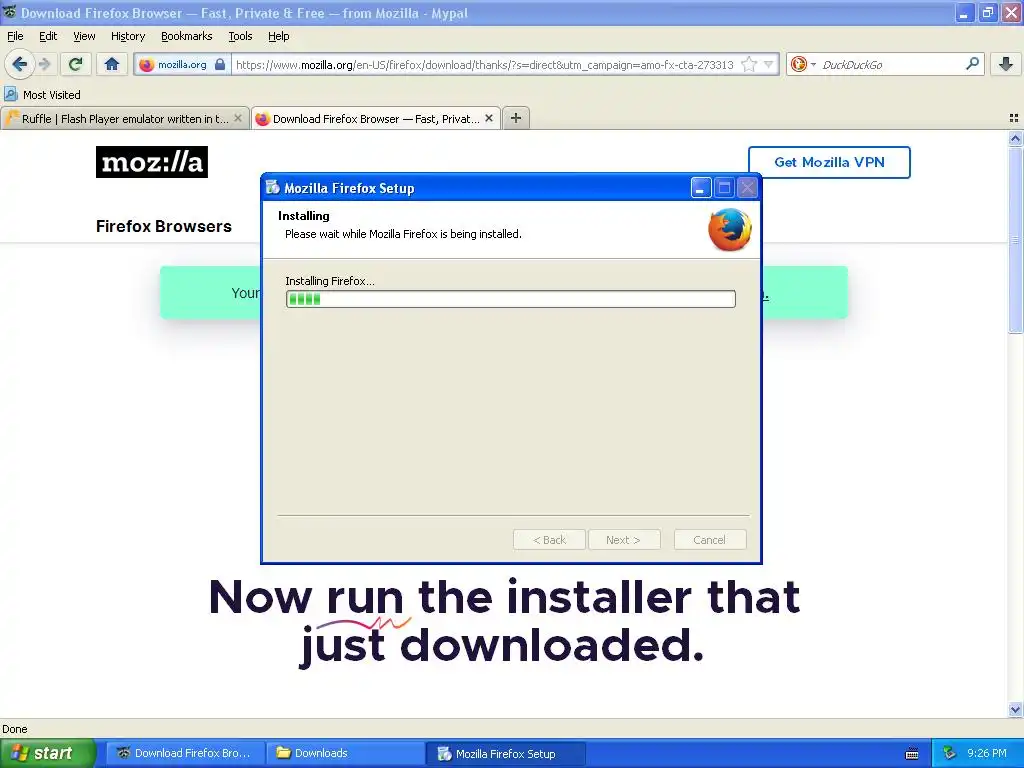The height and width of the screenshot is (768, 1024).
Task: Click Next > in the Firefox Setup
Action: [x=623, y=540]
